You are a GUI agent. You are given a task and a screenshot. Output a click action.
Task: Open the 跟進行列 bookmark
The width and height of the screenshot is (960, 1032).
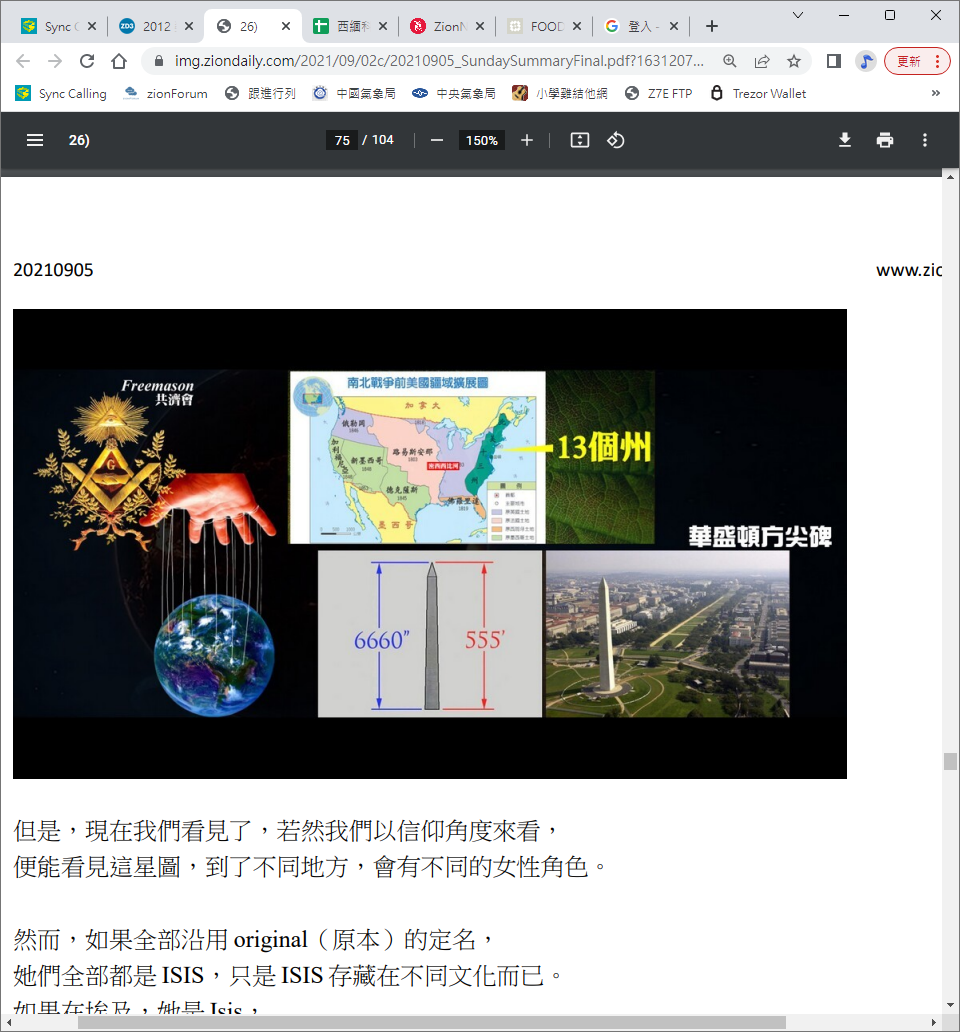point(260,93)
